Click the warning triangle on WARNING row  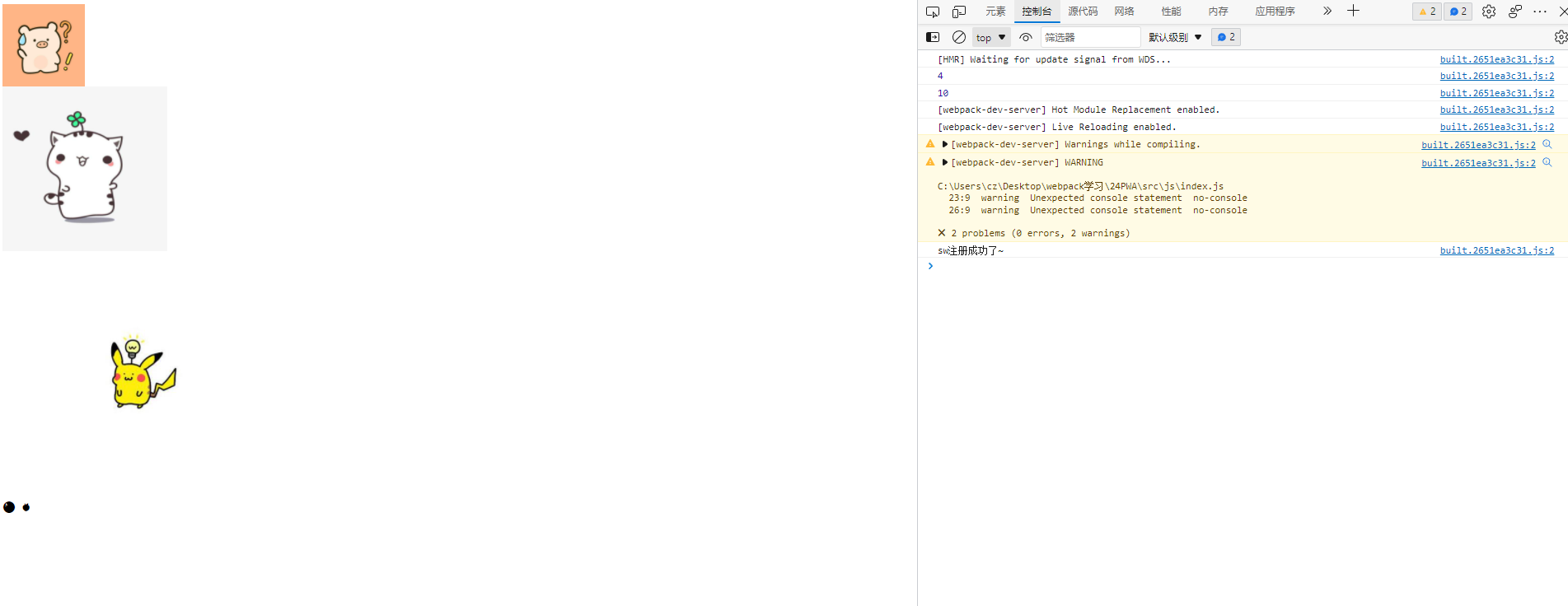(x=930, y=162)
